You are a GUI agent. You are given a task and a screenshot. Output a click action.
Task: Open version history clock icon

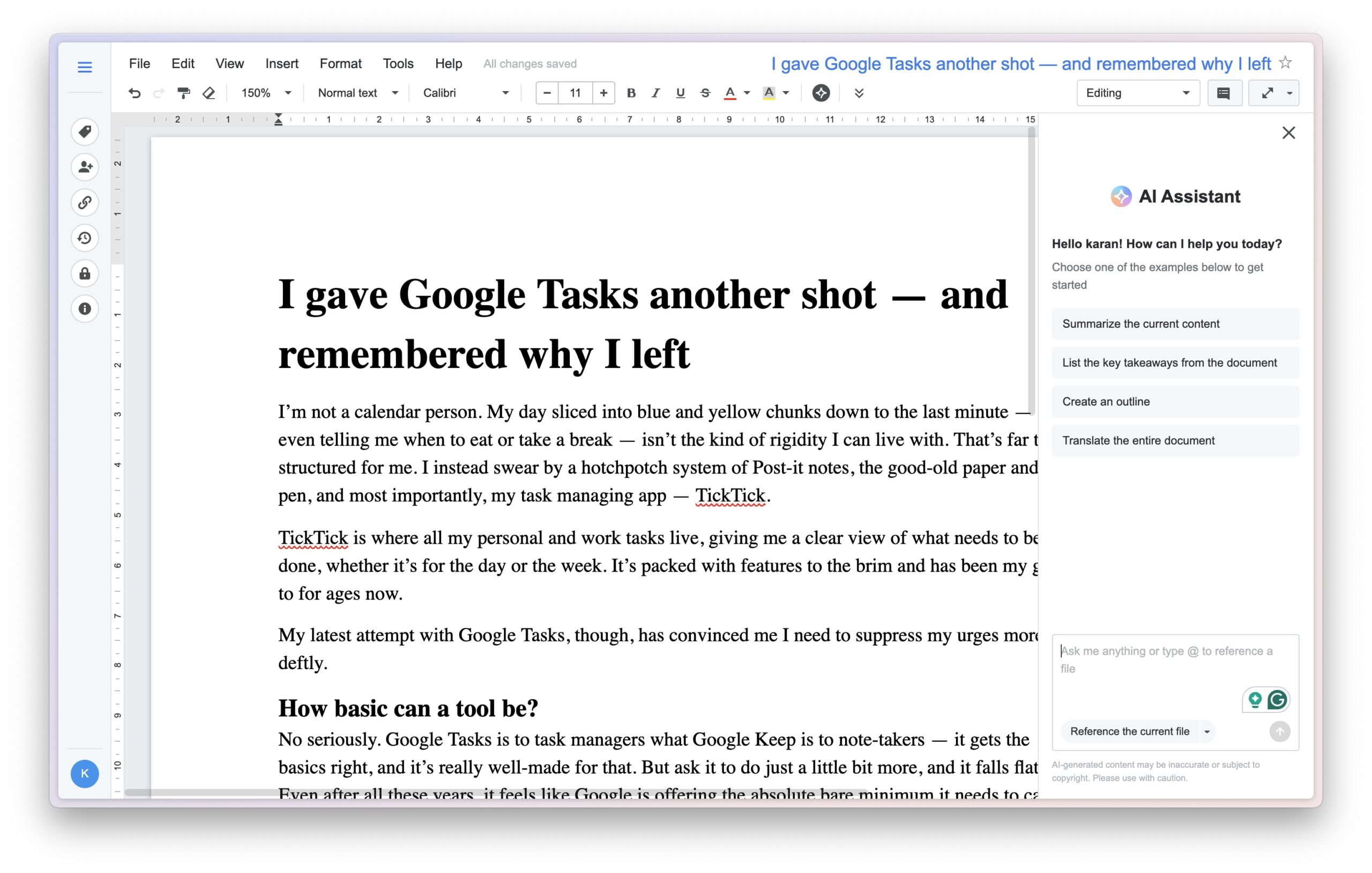(85, 238)
